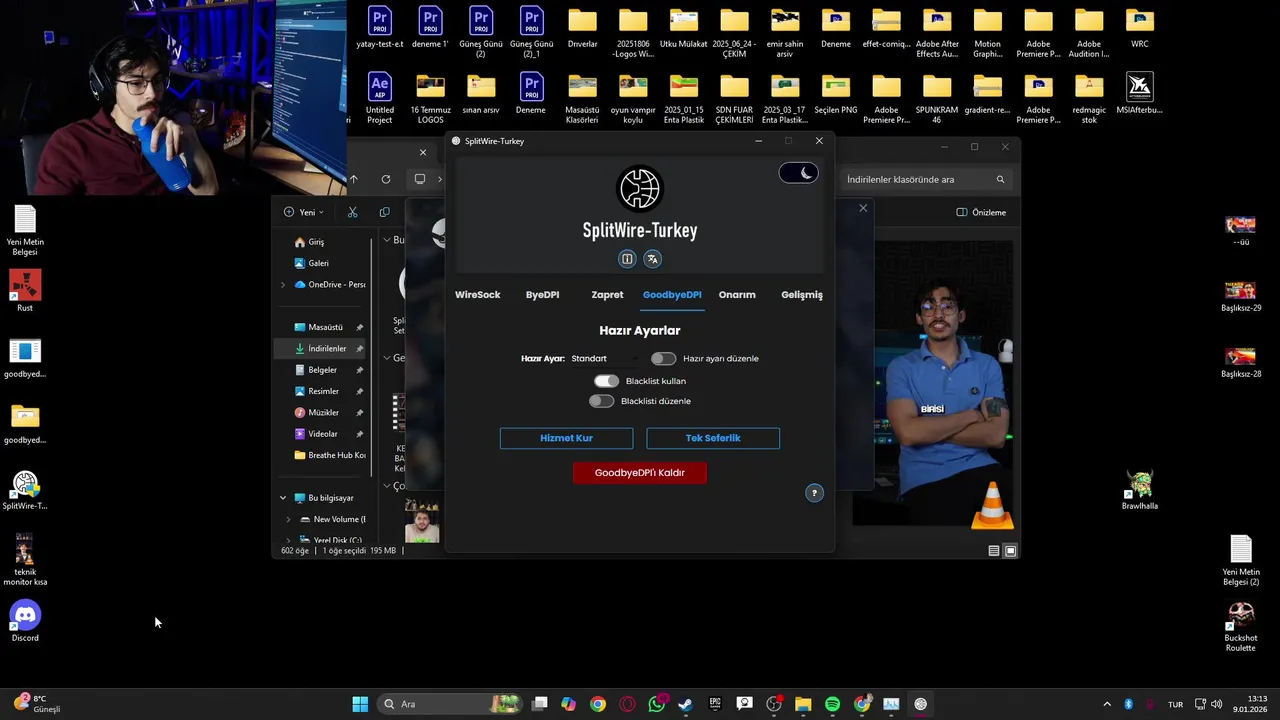Click the red 'GoodbyeDPI'ı Kaldır' button
1280x720 pixels.
[x=640, y=473]
